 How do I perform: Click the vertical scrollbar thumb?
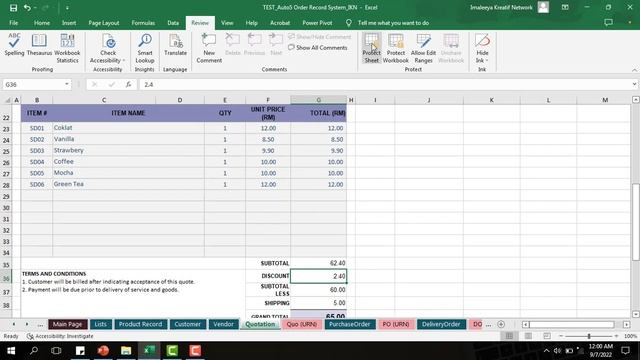[636, 222]
